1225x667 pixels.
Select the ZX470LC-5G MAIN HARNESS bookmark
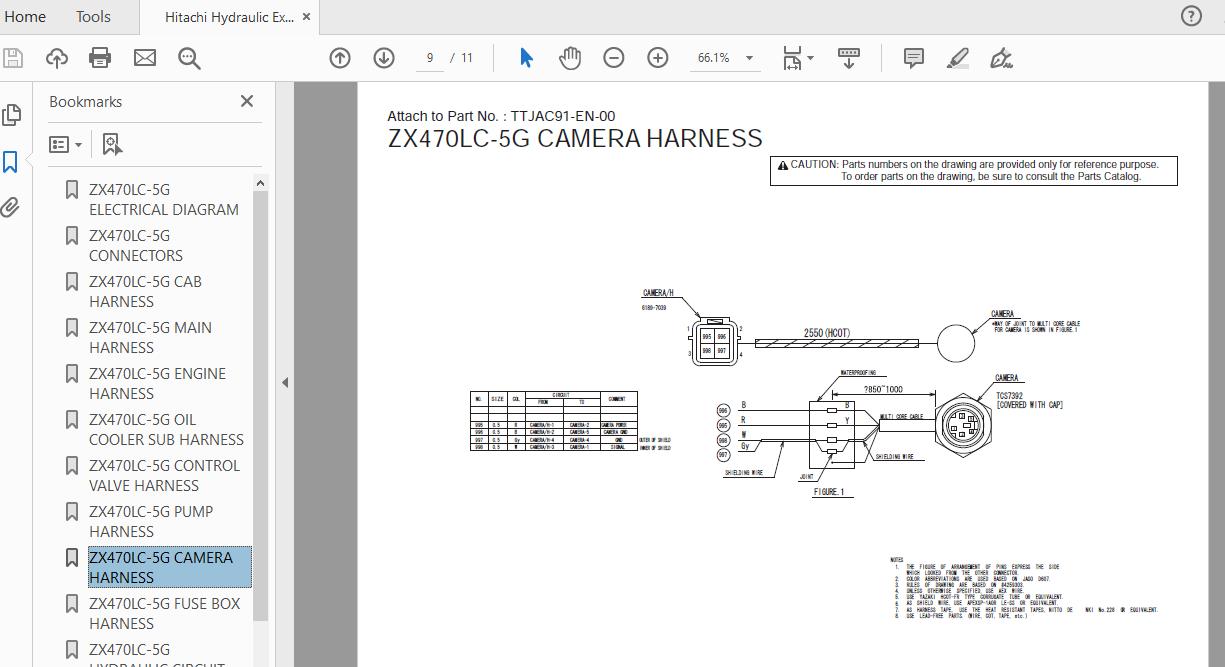pyautogui.click(x=150, y=337)
